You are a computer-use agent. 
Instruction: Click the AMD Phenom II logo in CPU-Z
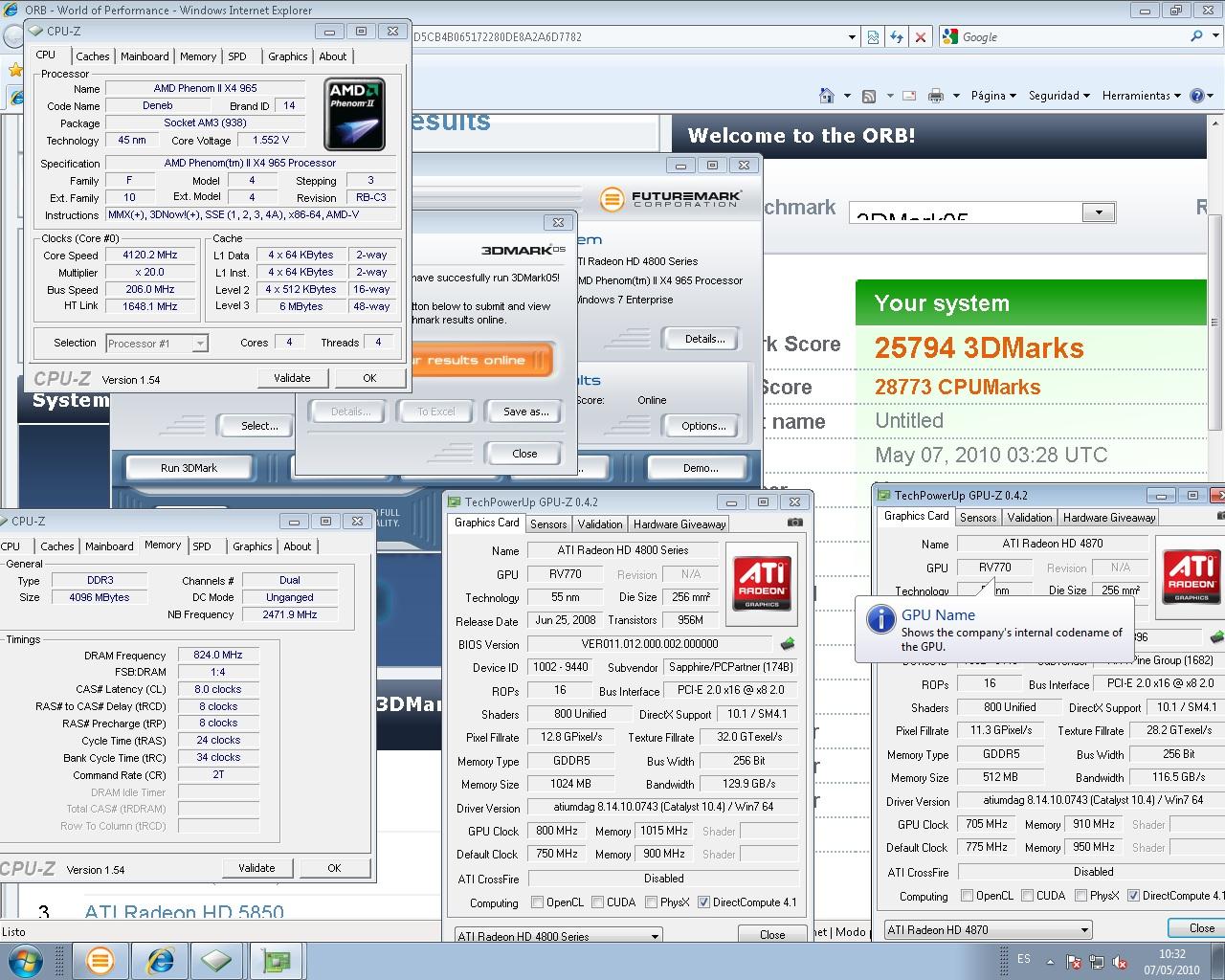tap(354, 114)
